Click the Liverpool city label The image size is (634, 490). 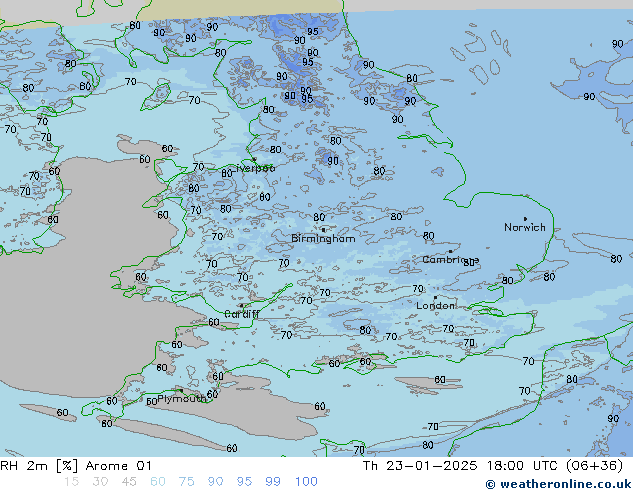click(255, 168)
